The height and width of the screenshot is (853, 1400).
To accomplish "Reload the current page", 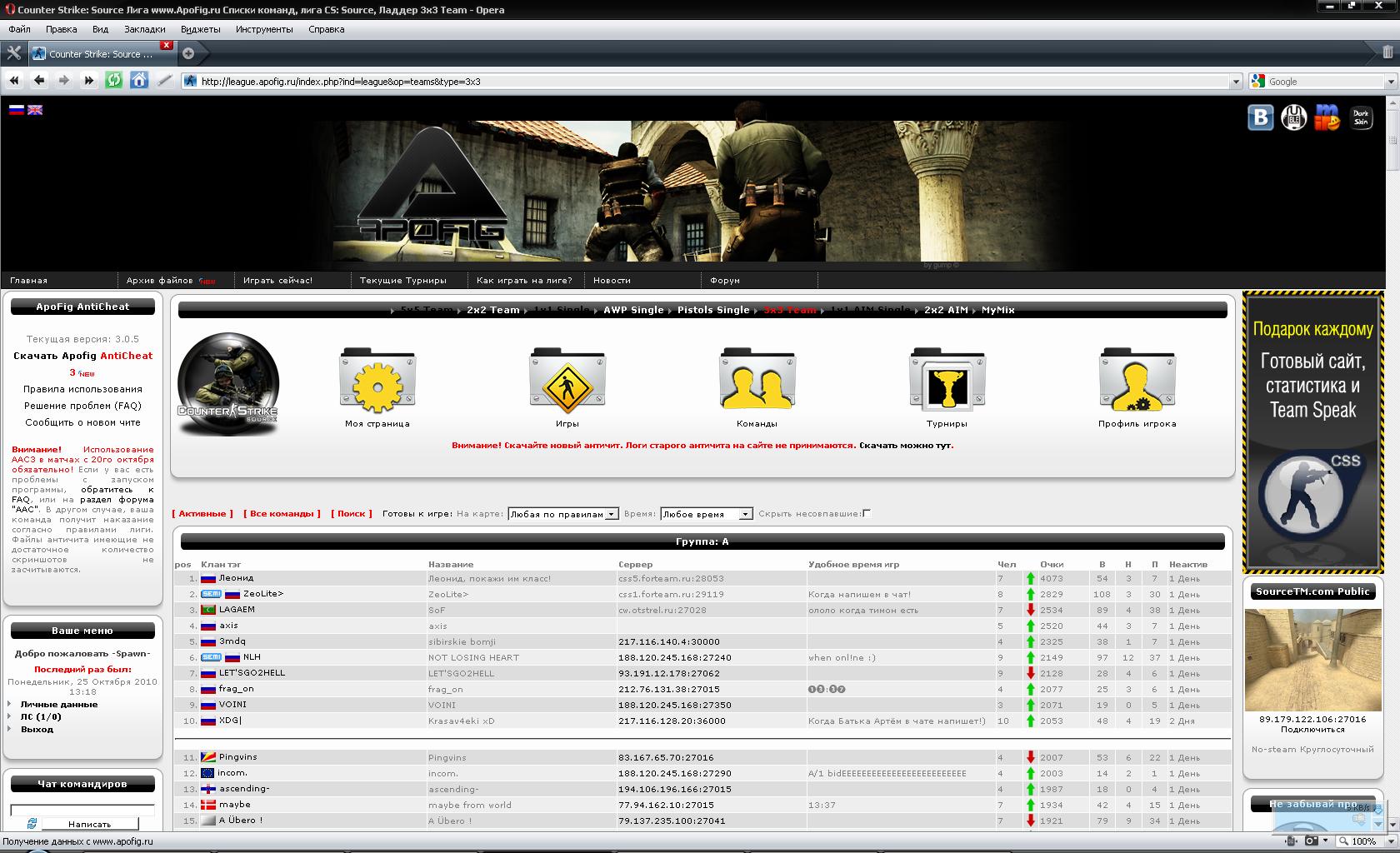I will point(114,80).
